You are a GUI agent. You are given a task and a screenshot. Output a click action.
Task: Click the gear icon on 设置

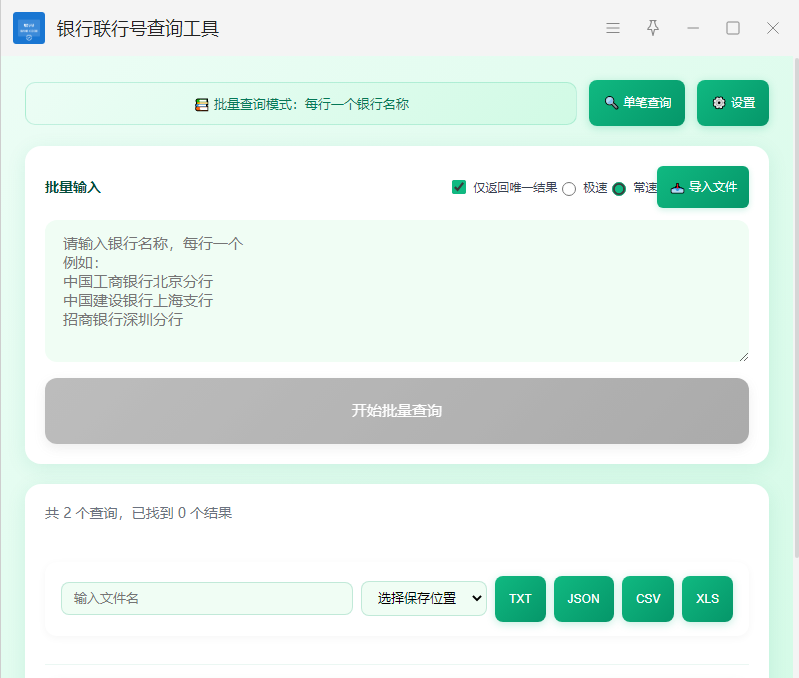pyautogui.click(x=718, y=103)
